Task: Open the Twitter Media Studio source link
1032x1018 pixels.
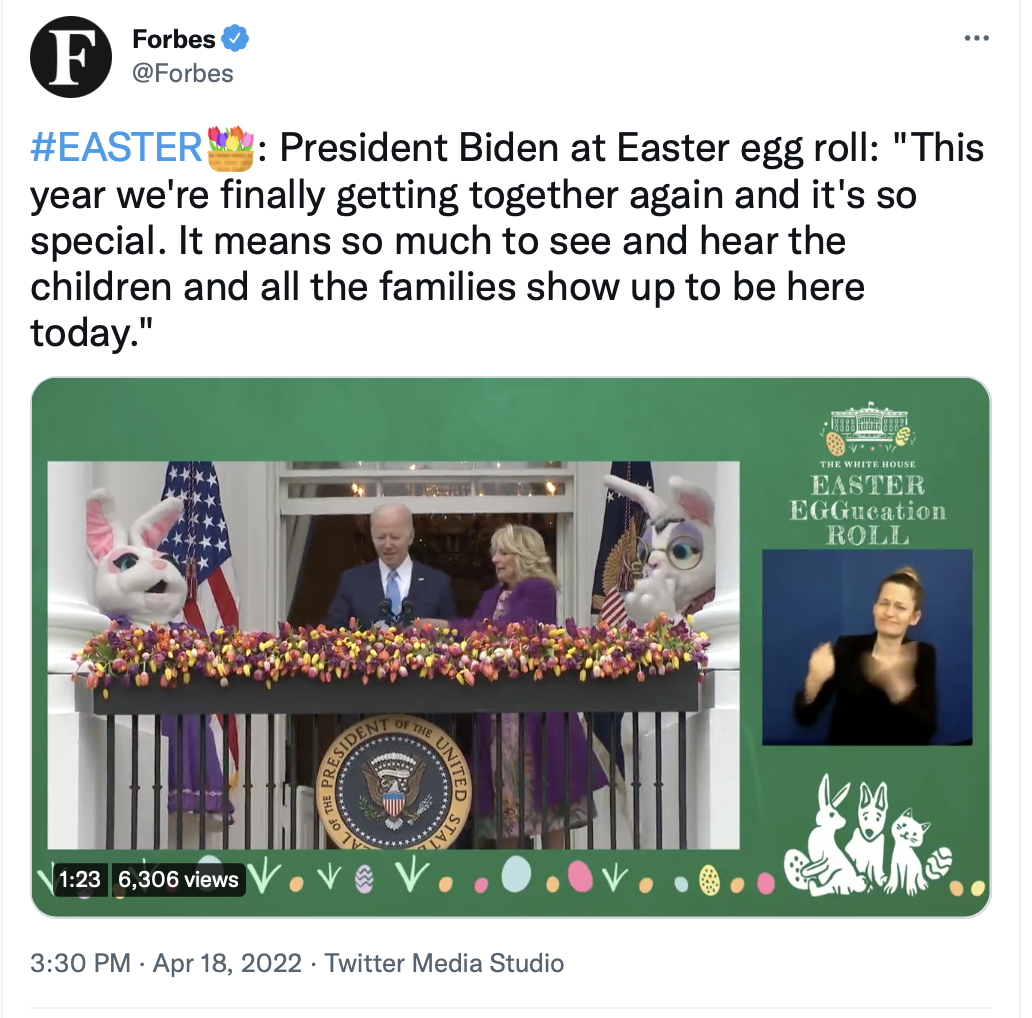Action: click(x=444, y=963)
